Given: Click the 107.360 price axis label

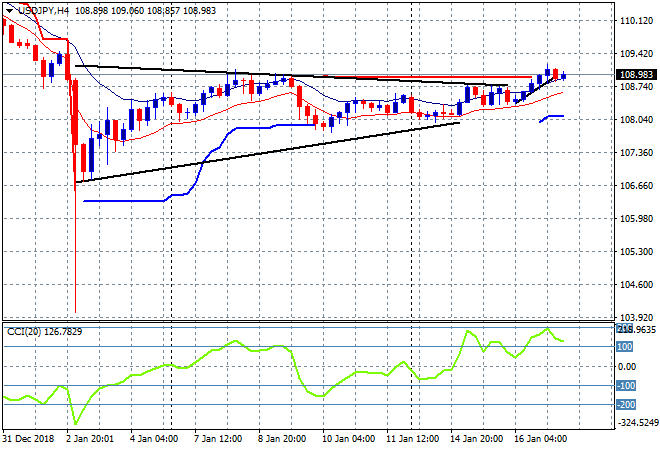Looking at the screenshot, I should [x=636, y=152].
